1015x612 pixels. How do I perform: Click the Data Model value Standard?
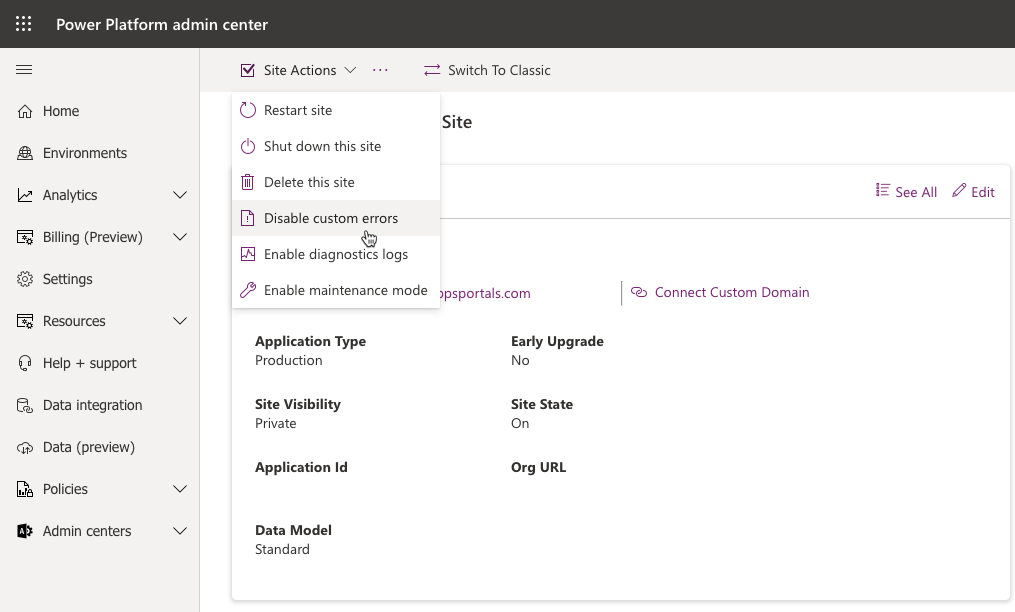pos(282,549)
